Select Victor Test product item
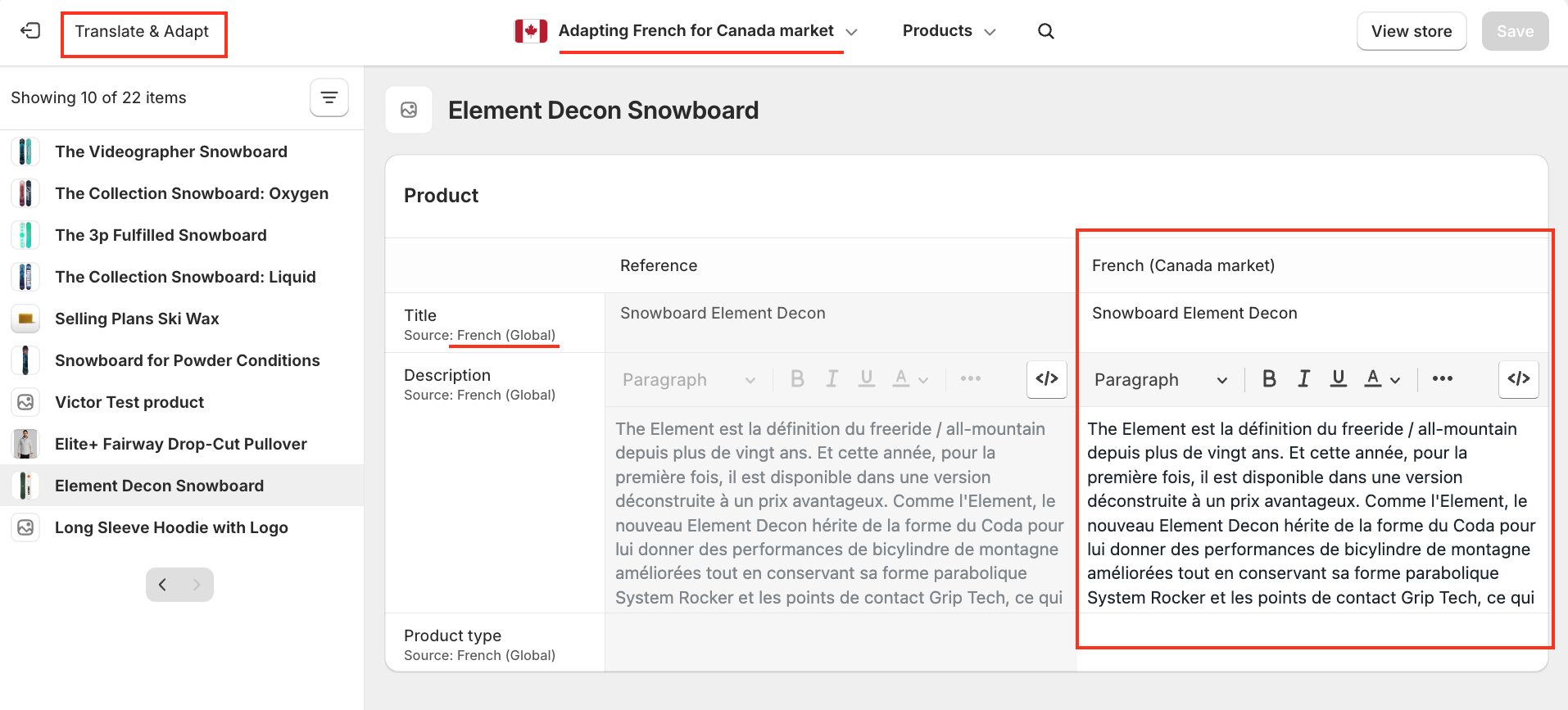This screenshot has width=1568, height=710. (x=182, y=402)
